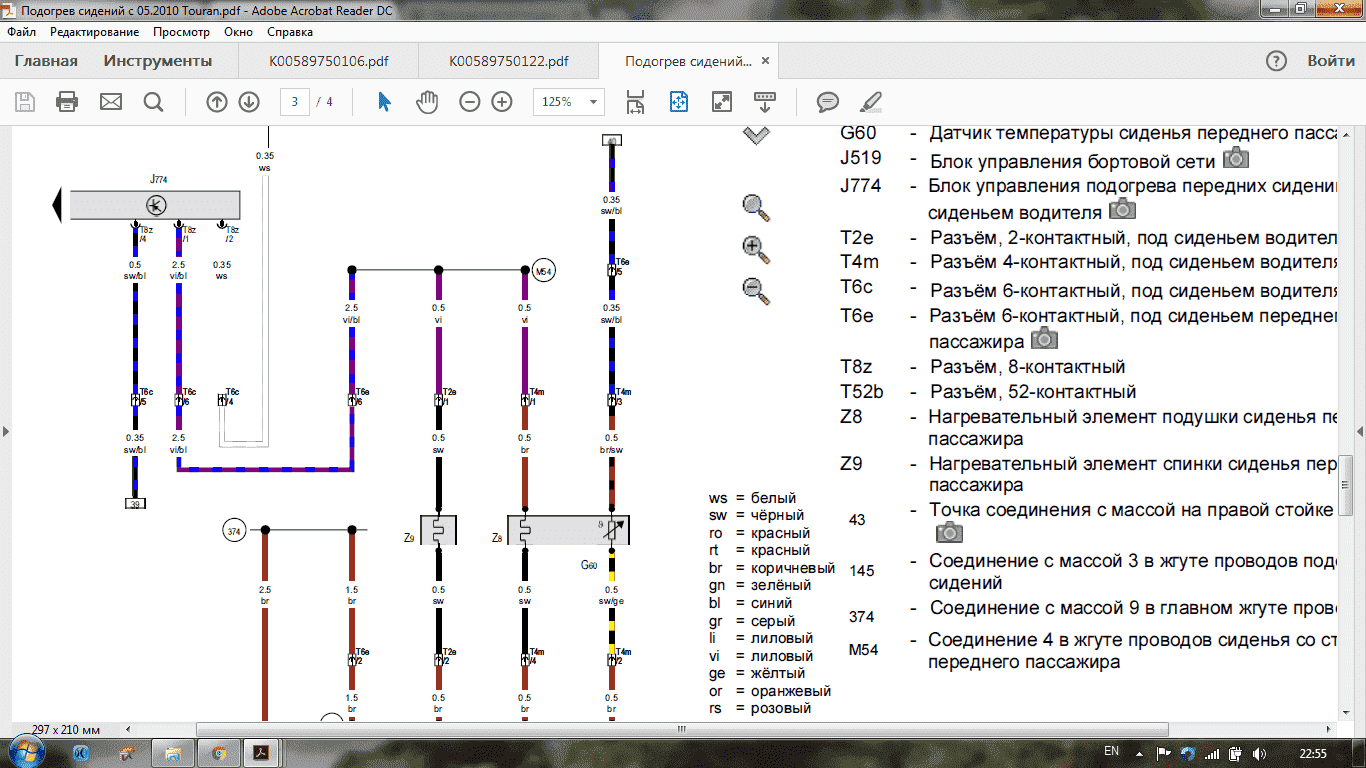
Task: Switch to the Инструменты tab
Action: [x=158, y=61]
